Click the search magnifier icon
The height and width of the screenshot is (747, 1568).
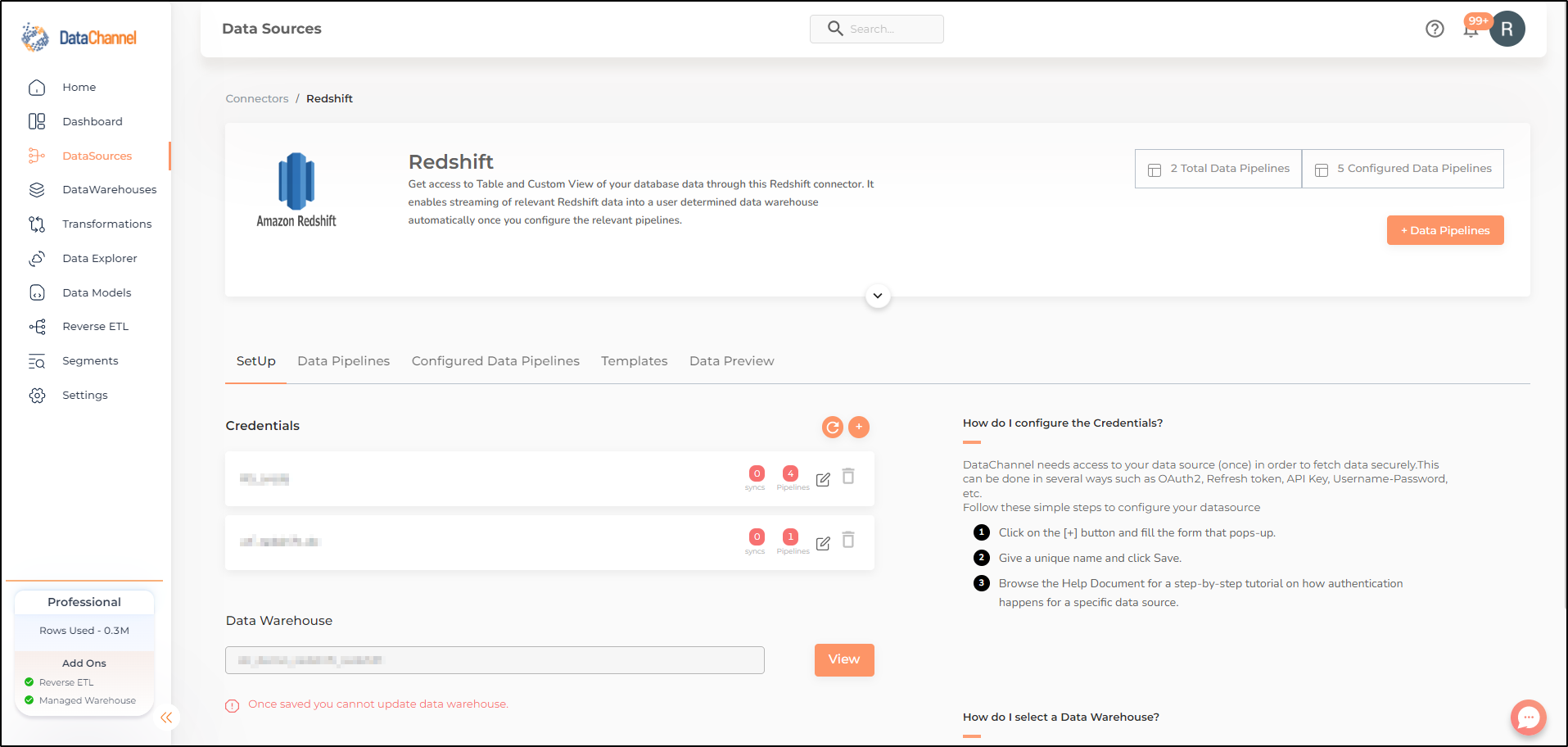(x=835, y=29)
